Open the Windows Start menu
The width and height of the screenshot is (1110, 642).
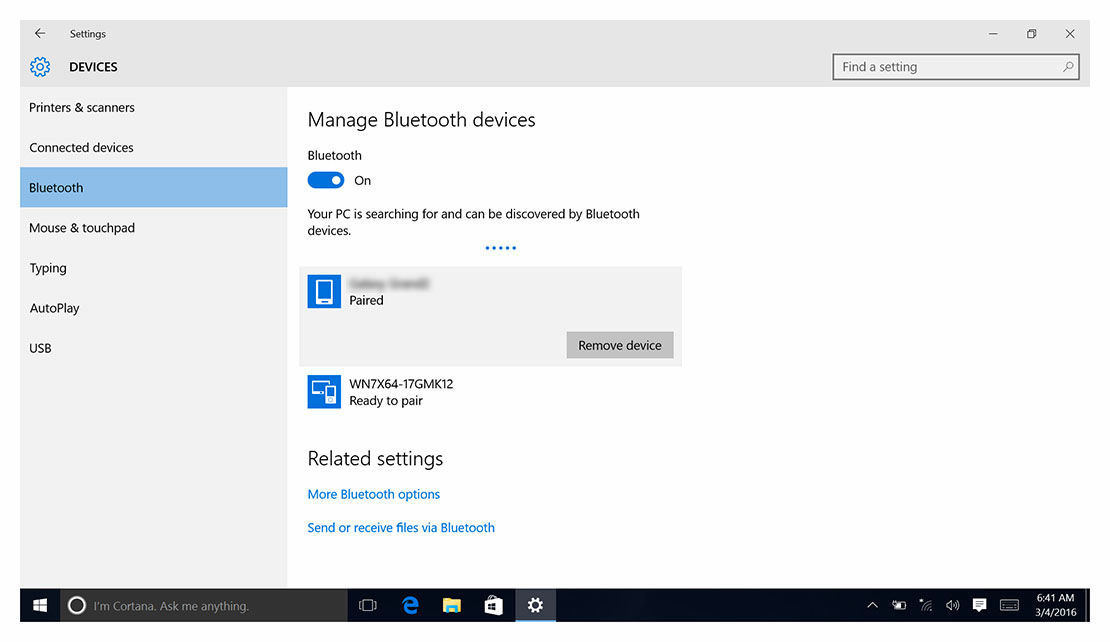pos(40,605)
